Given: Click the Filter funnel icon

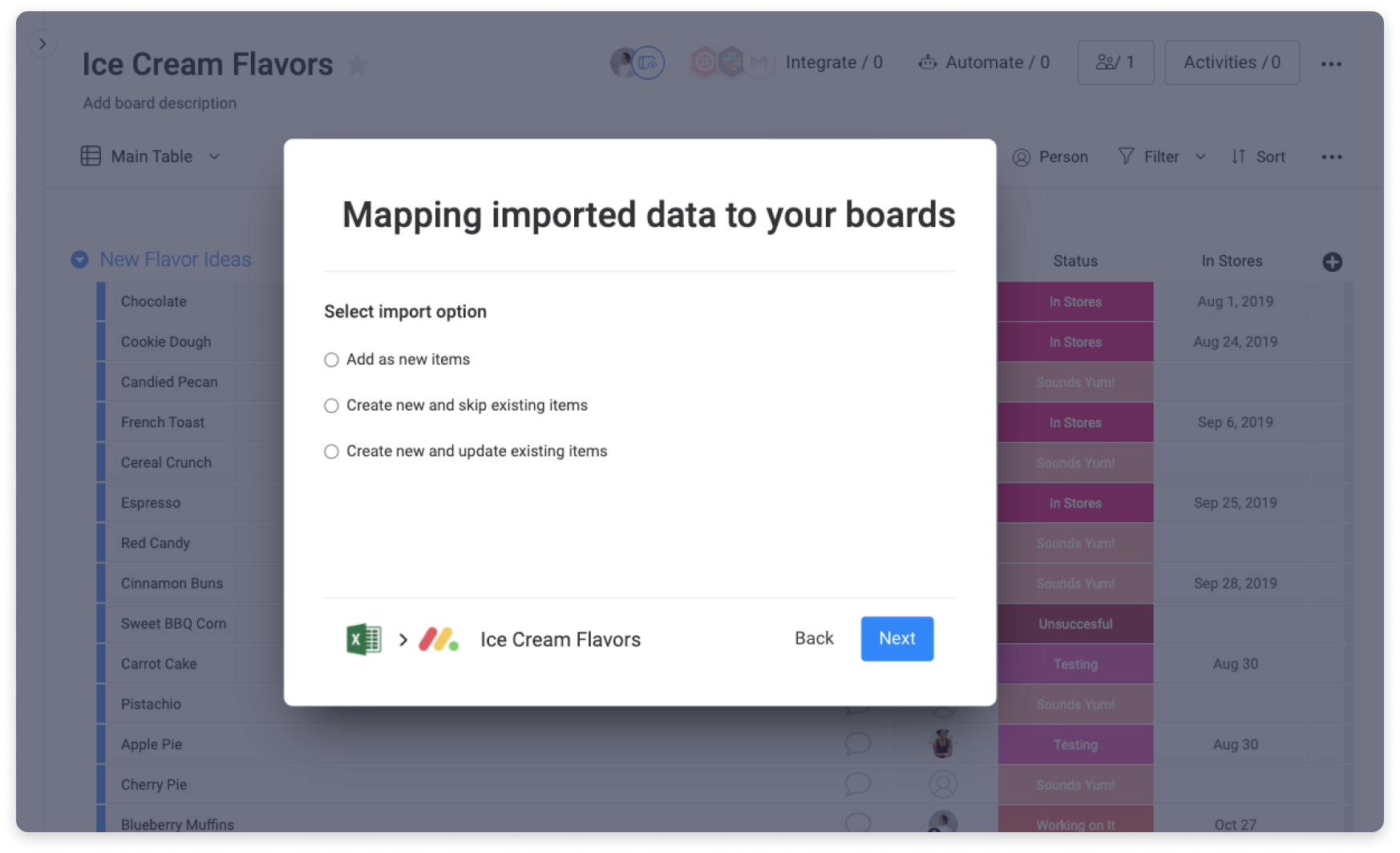Looking at the screenshot, I should tap(1126, 156).
